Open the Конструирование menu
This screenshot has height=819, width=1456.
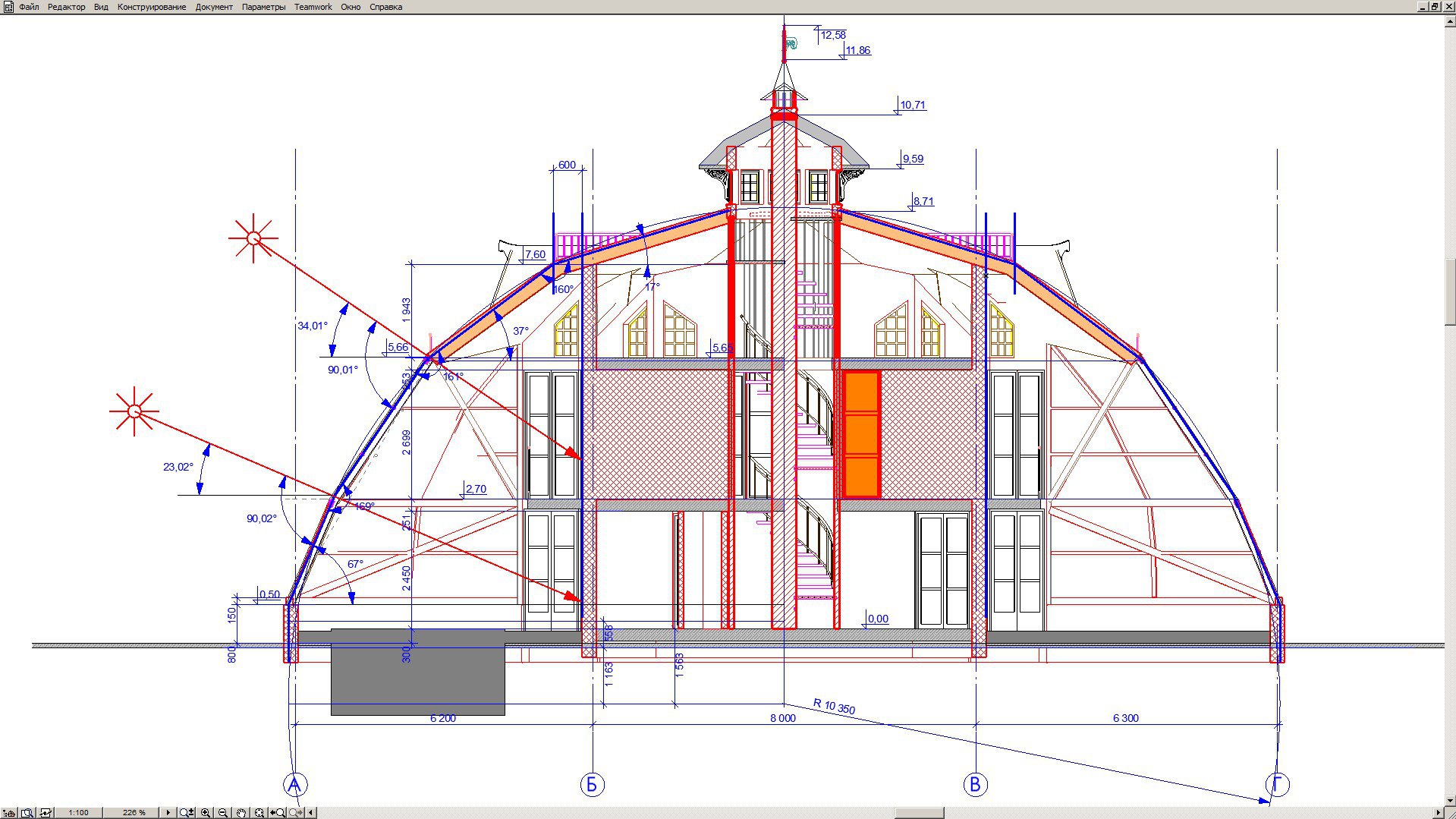(x=152, y=7)
